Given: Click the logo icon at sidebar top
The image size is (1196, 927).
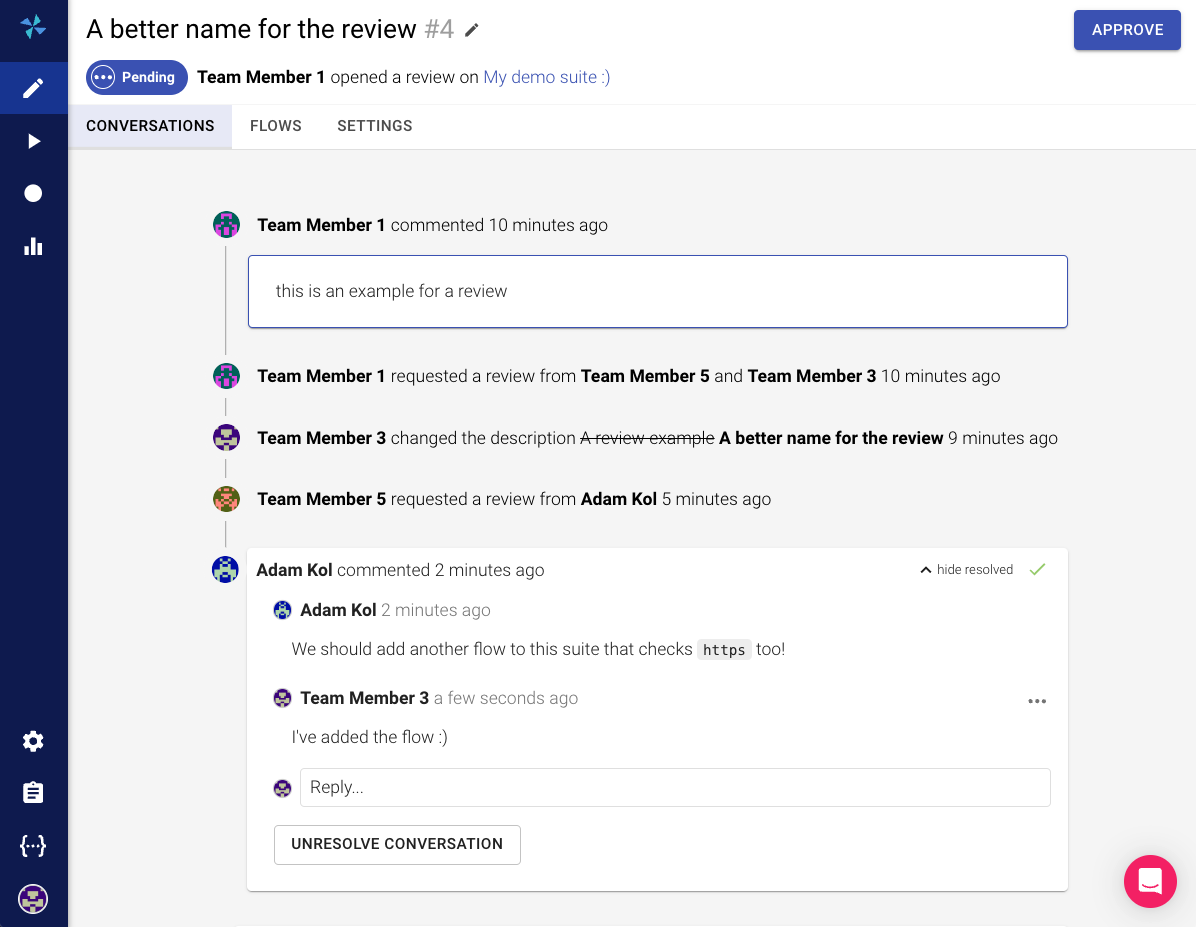Looking at the screenshot, I should pos(33,27).
